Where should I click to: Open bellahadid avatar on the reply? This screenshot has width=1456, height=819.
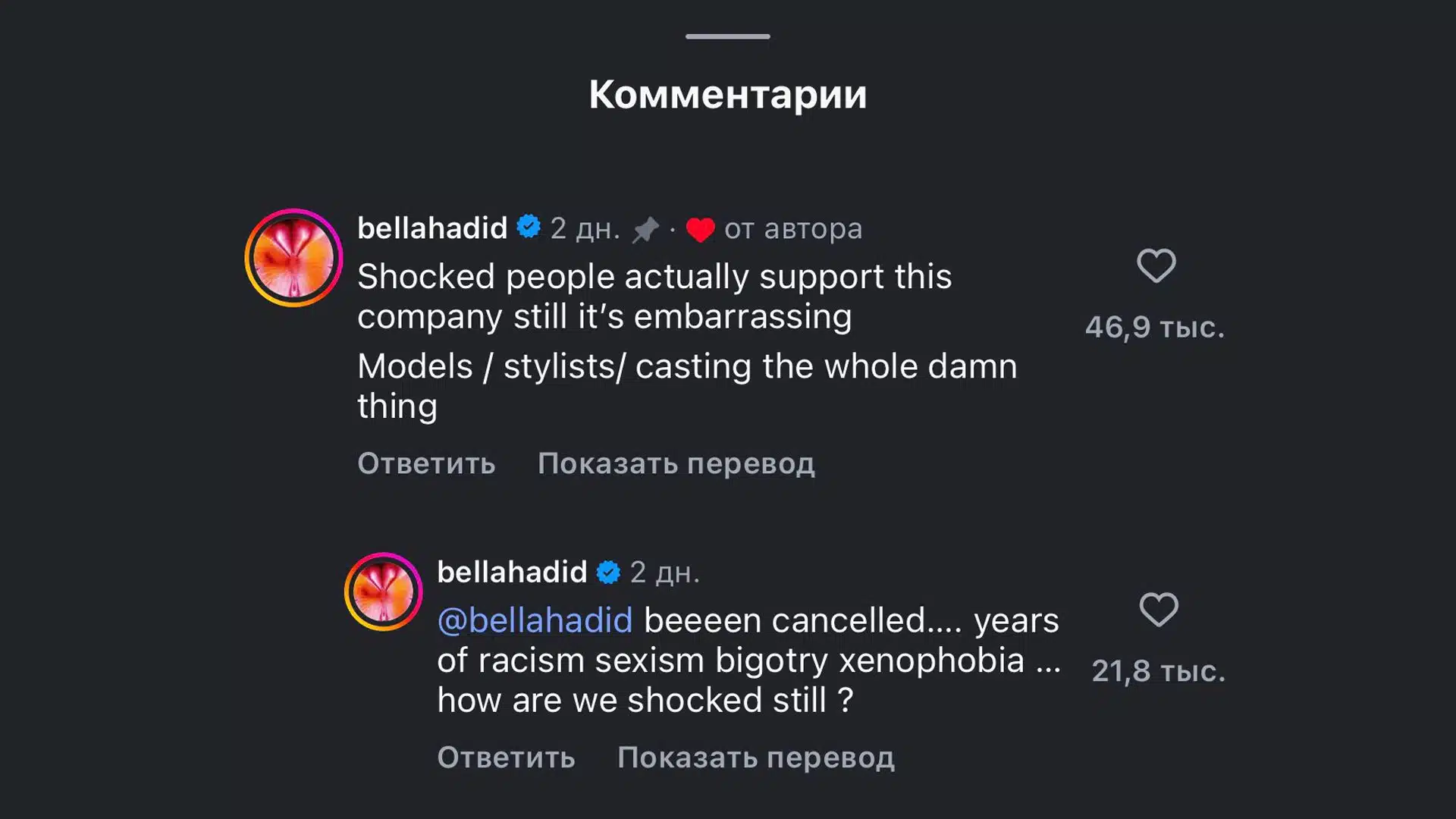(383, 591)
